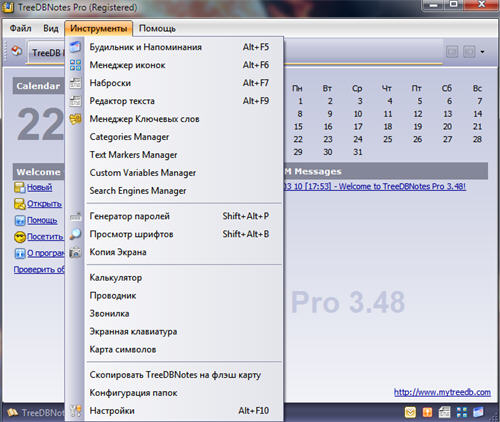Screen dimensions: 500x422
Task: Click the alarm icon beside Будильник и Напоминания
Action: click(75, 47)
